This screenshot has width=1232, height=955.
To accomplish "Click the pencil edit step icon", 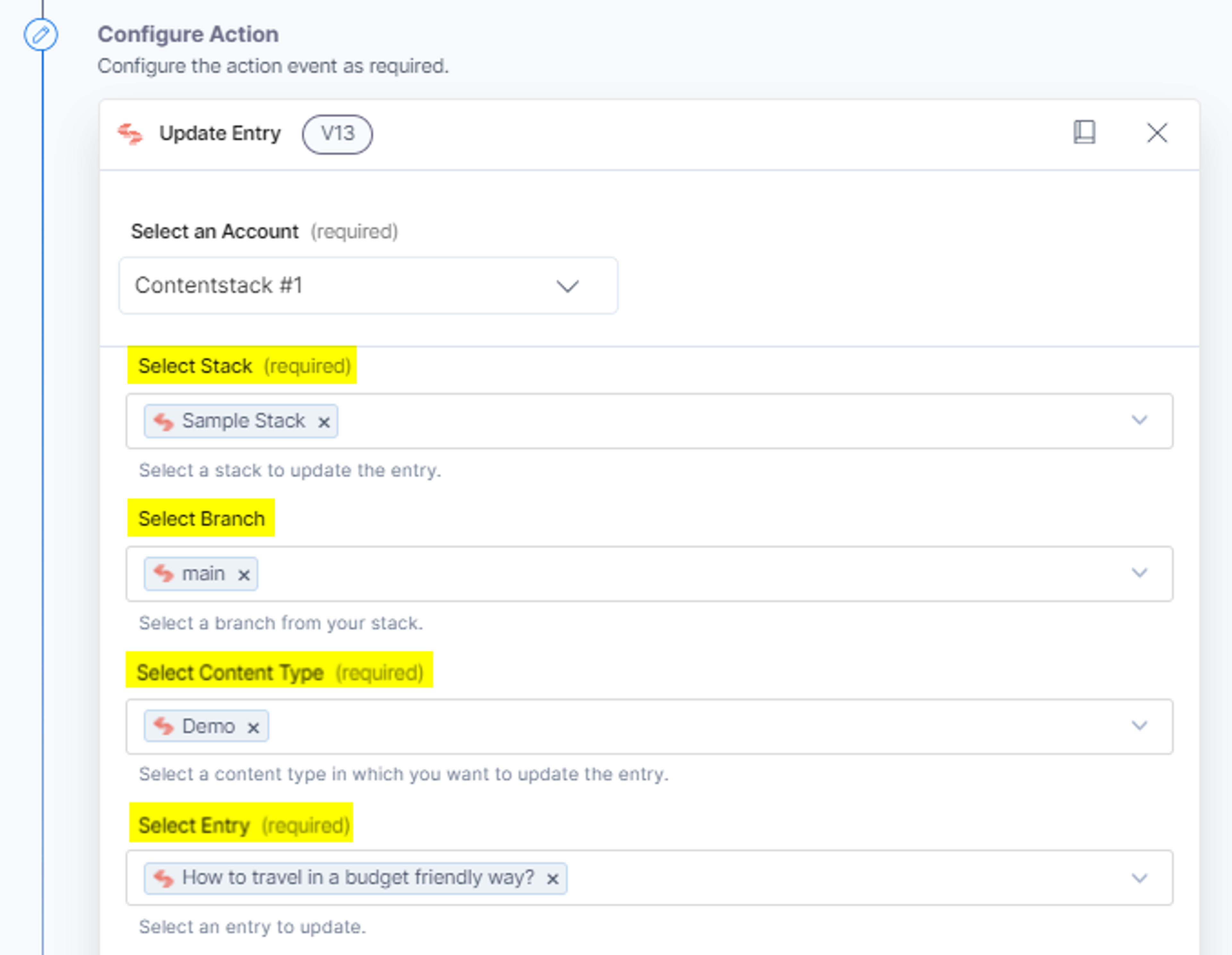I will pos(41,35).
